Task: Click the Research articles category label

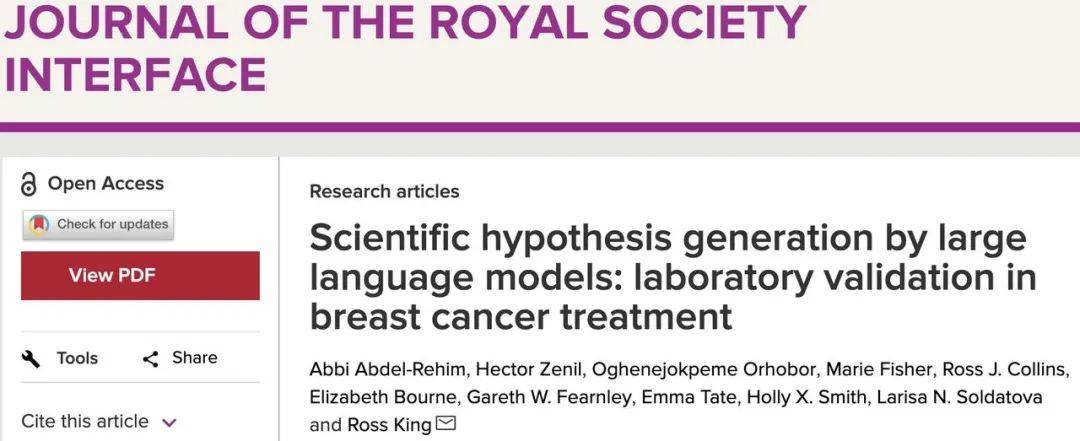Action: [x=384, y=192]
